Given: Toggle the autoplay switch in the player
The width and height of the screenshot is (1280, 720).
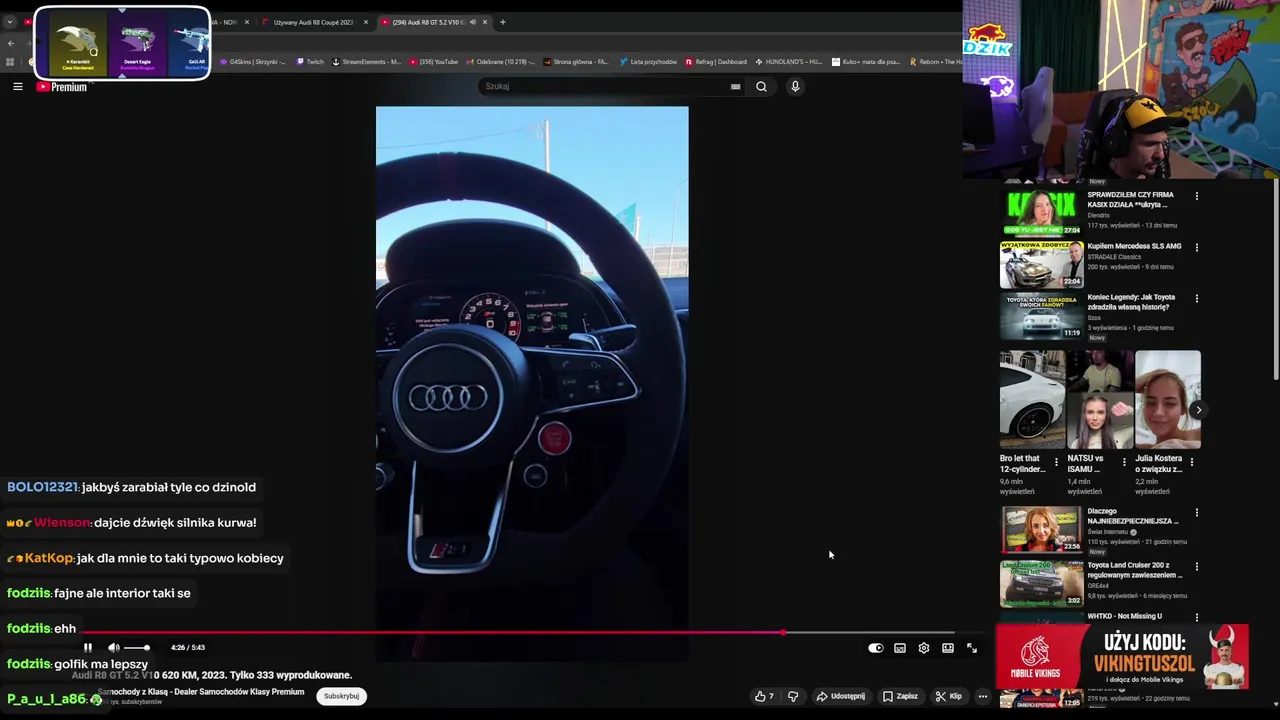Looking at the screenshot, I should point(876,648).
